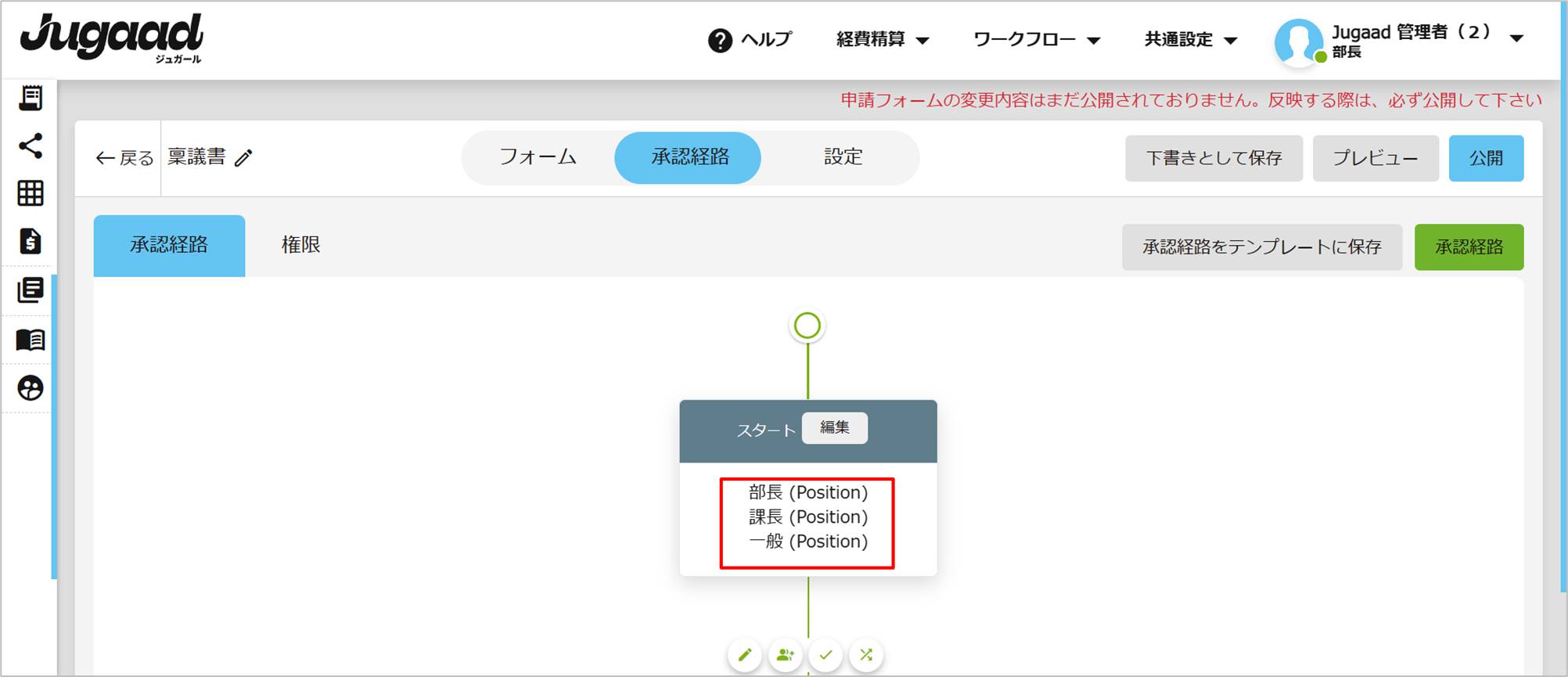Click the user avatar picture
This screenshot has height=677, width=1568.
[x=1299, y=41]
